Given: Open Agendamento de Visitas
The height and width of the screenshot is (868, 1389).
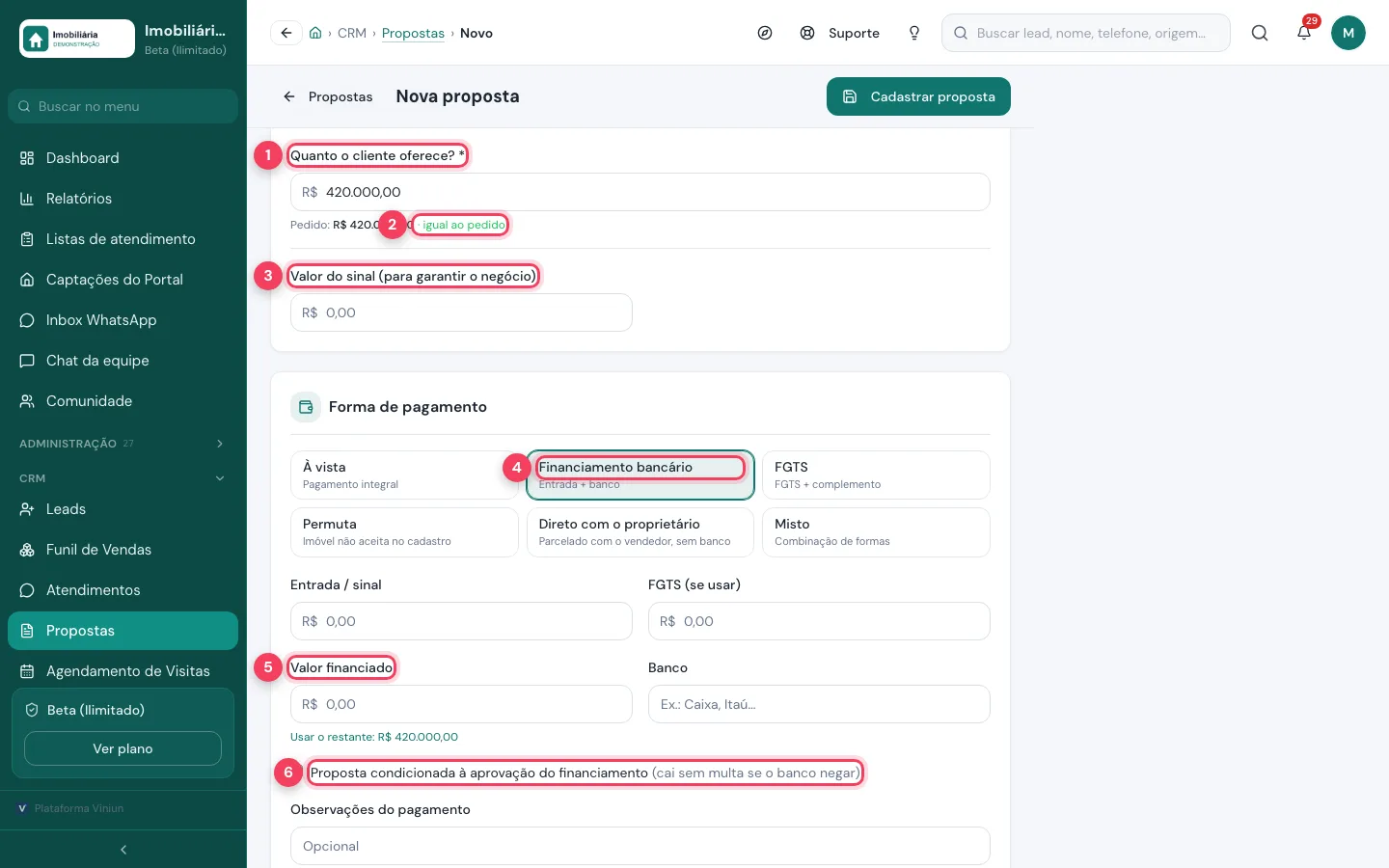Looking at the screenshot, I should 123,671.
